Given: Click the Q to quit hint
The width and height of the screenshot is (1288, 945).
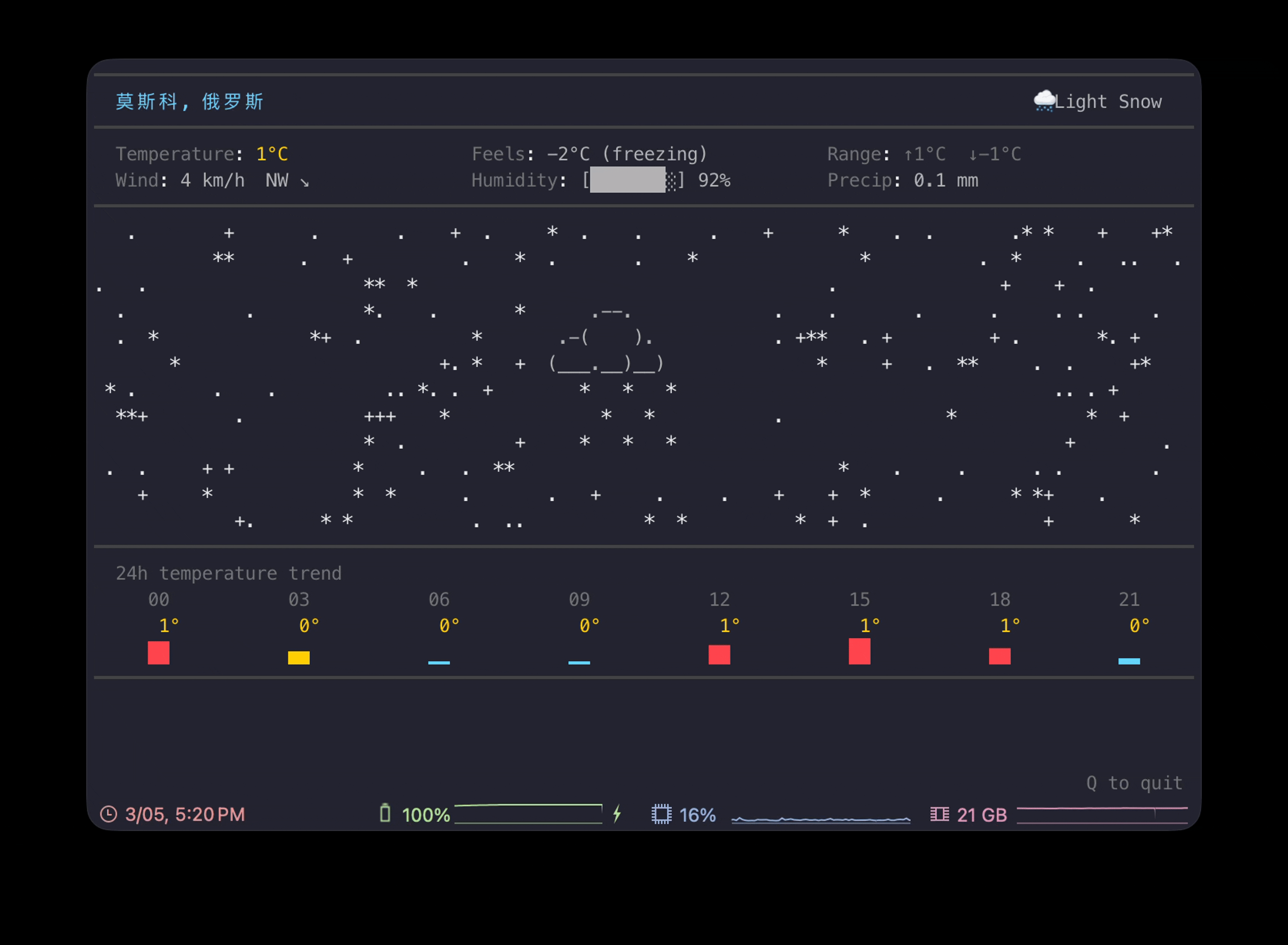Looking at the screenshot, I should tap(1134, 783).
